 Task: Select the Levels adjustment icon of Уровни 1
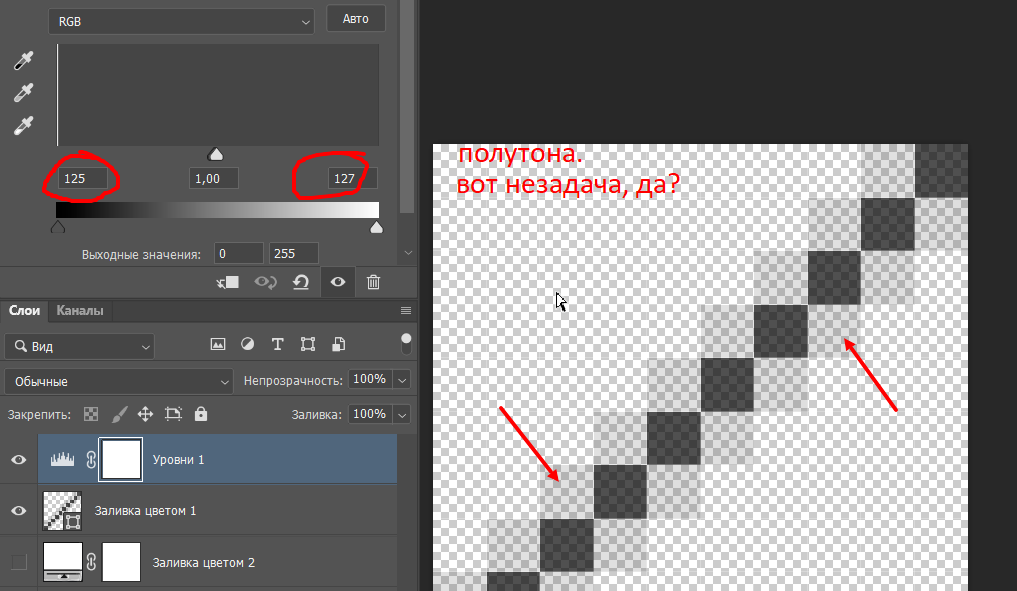62,459
